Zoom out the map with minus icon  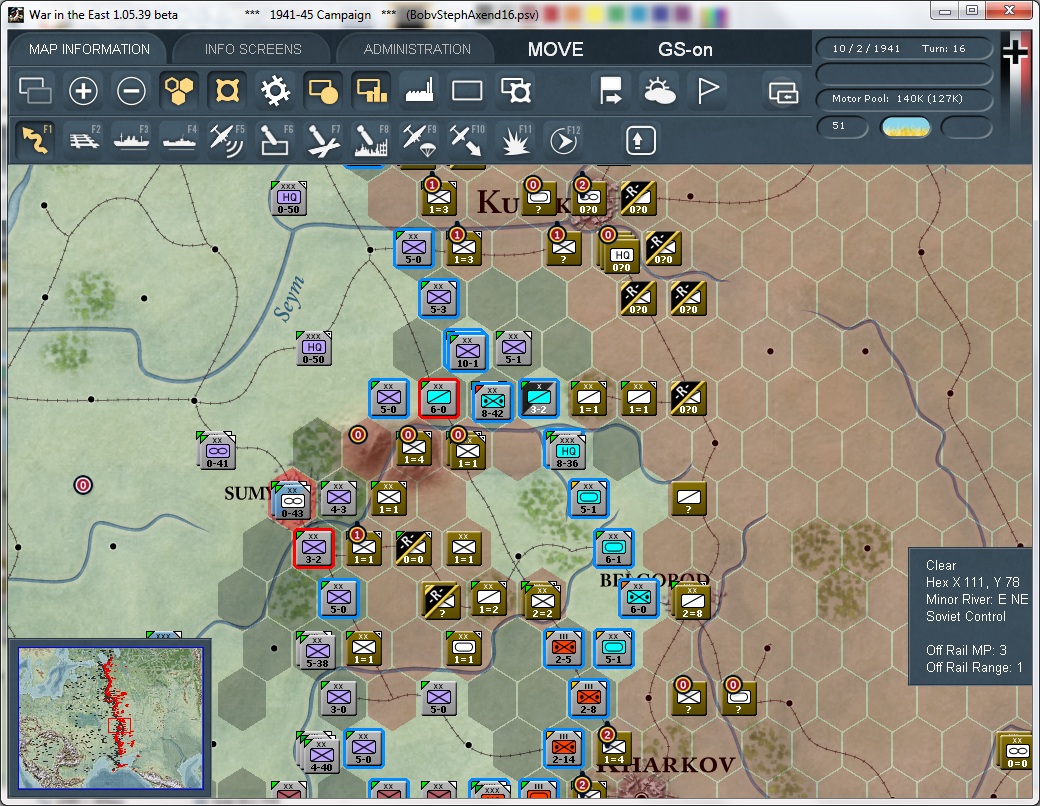(x=131, y=90)
